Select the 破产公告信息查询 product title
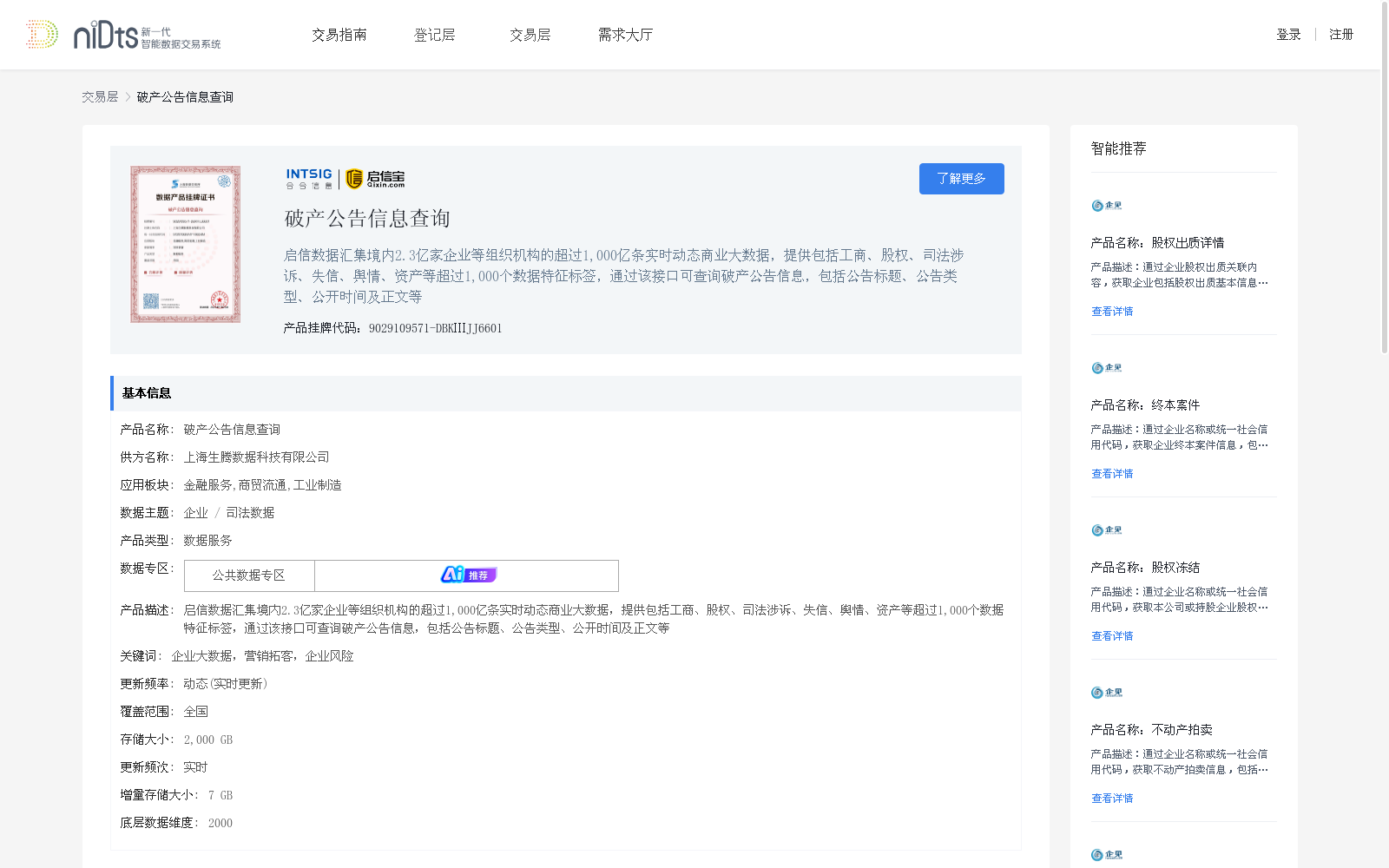Image resolution: width=1389 pixels, height=868 pixels. tap(367, 219)
